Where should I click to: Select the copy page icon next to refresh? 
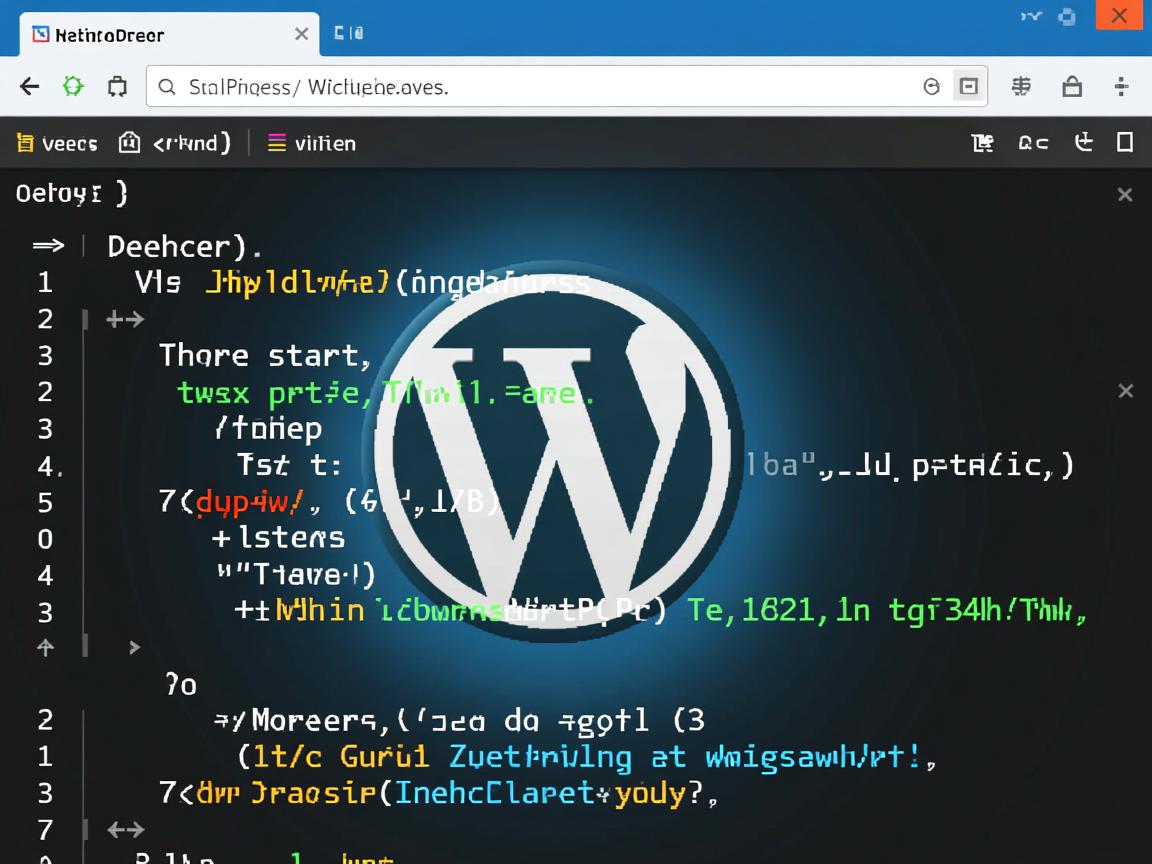tap(117, 86)
